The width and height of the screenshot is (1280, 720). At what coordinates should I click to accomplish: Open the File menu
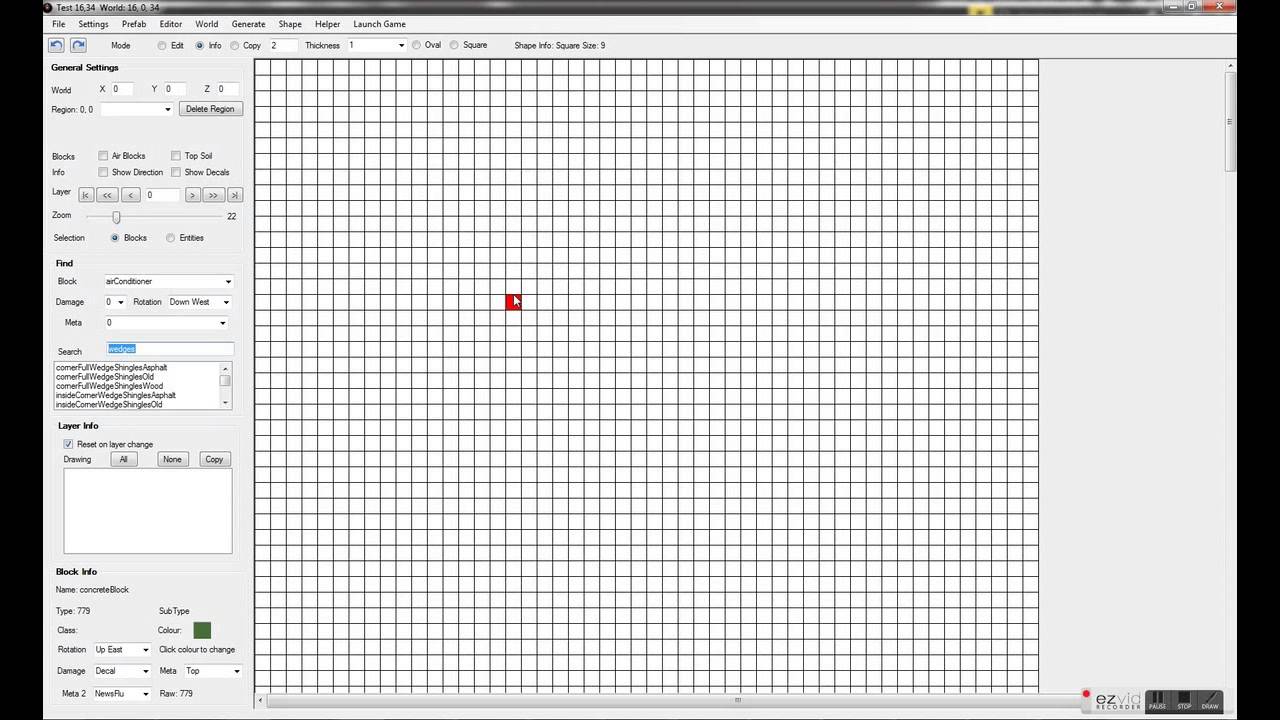[59, 24]
